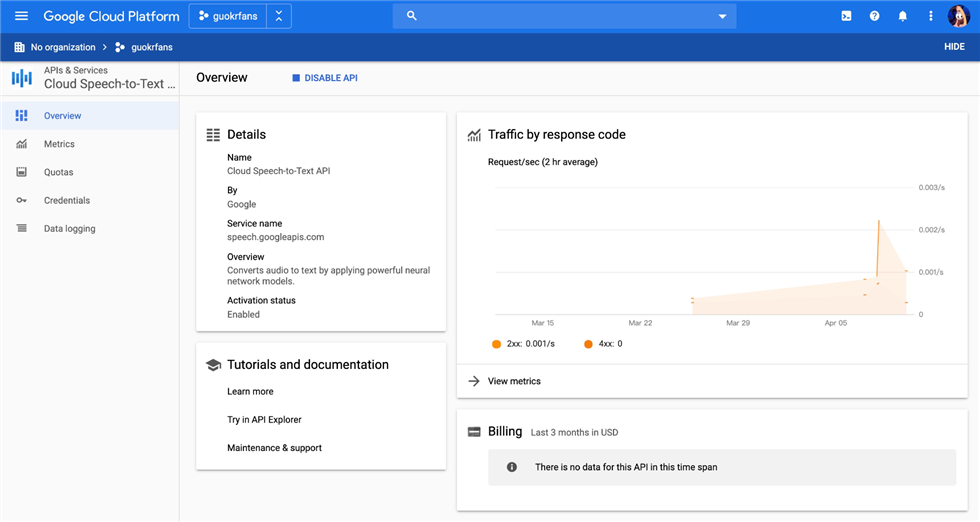Click the Metrics chart icon in sidebar
This screenshot has width=980, height=522.
21,144
